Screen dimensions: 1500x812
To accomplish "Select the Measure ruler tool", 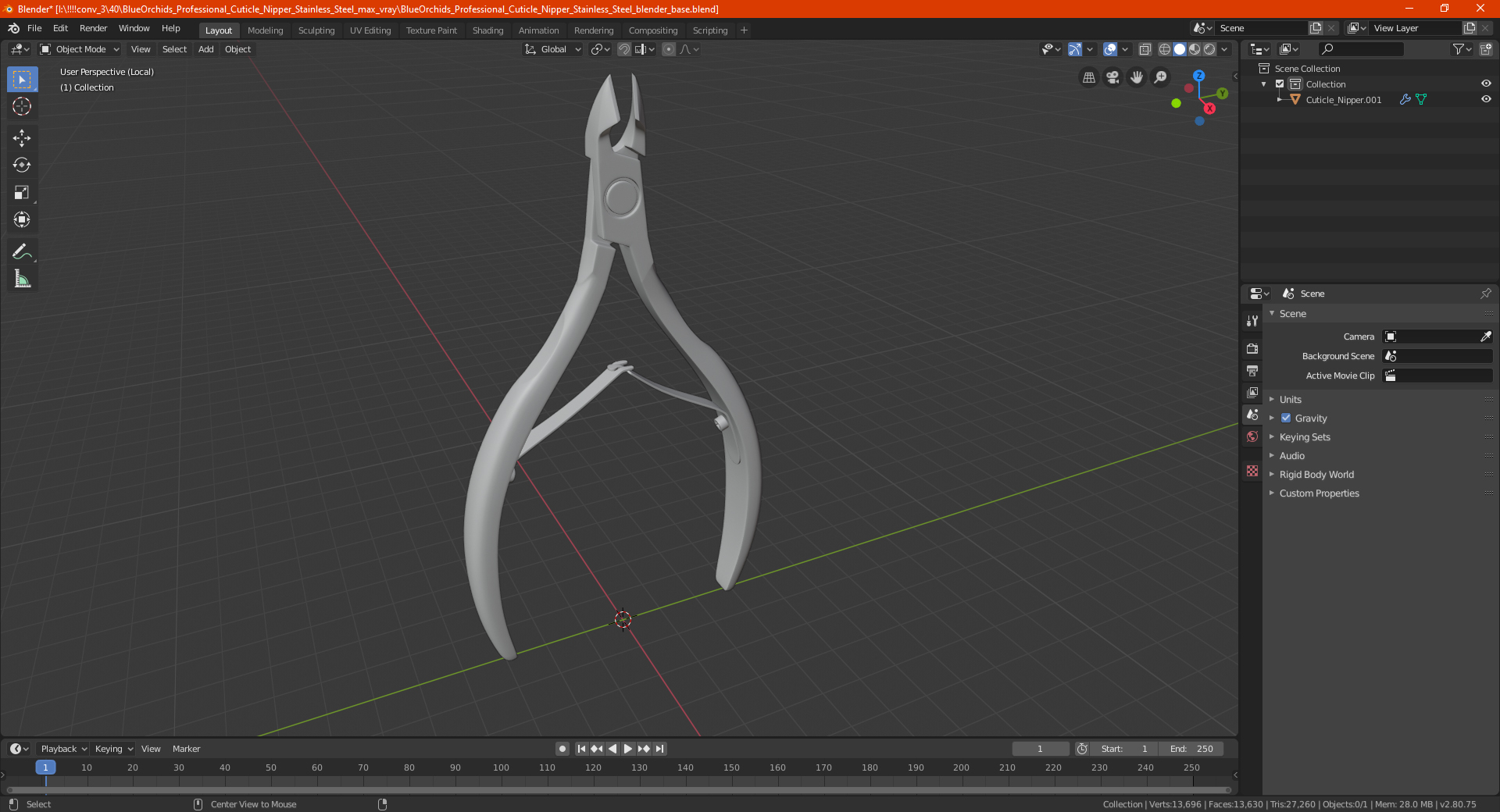I will point(22,279).
